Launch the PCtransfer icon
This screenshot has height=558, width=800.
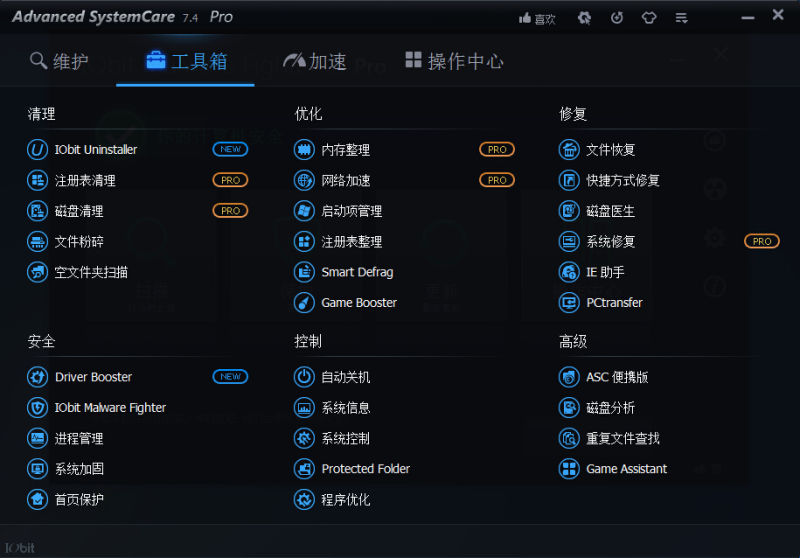569,303
